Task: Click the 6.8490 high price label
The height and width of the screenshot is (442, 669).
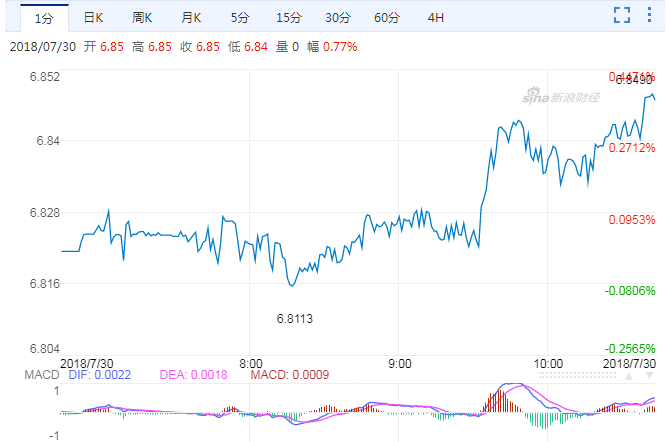Action: pyautogui.click(x=634, y=80)
